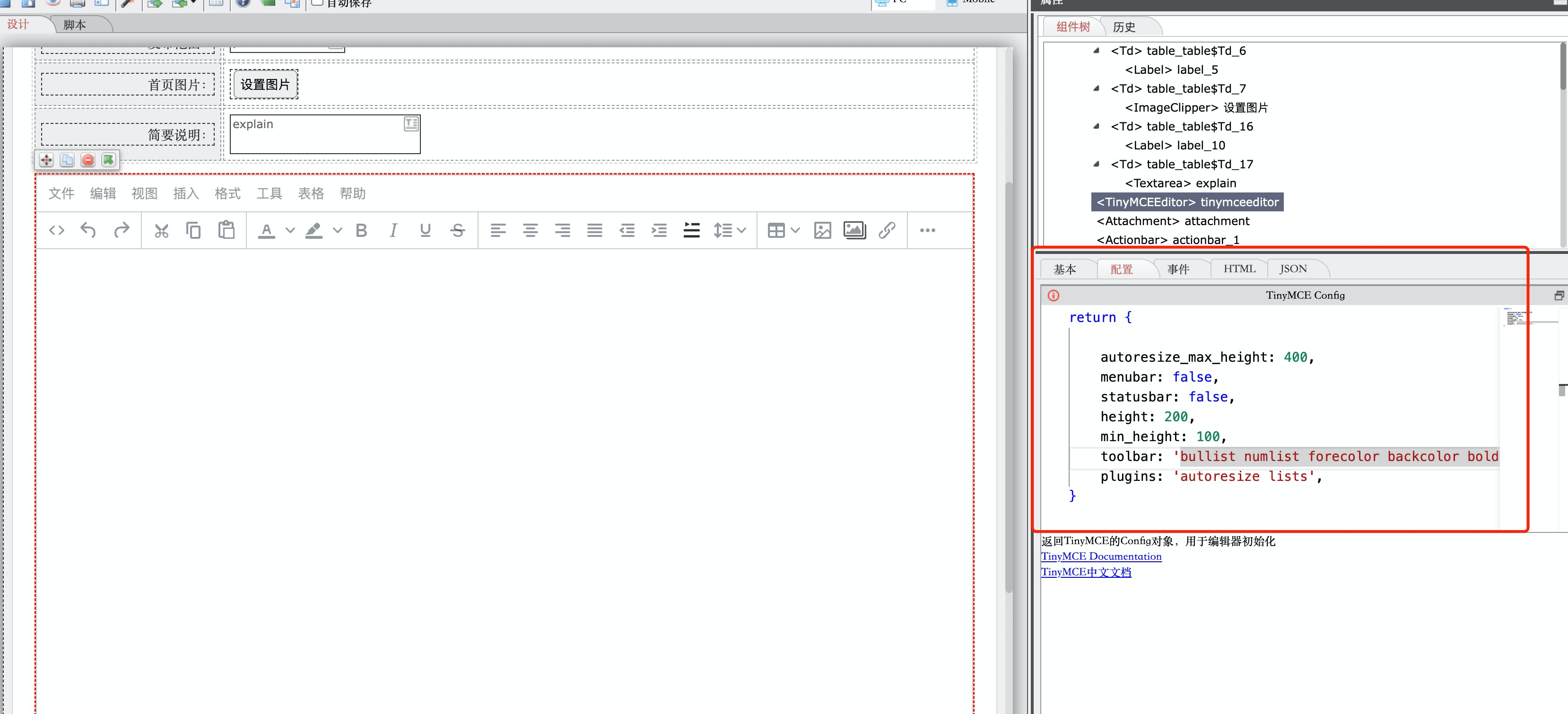The image size is (1568, 714).
Task: Open the 基本 properties tab
Action: pos(1065,269)
